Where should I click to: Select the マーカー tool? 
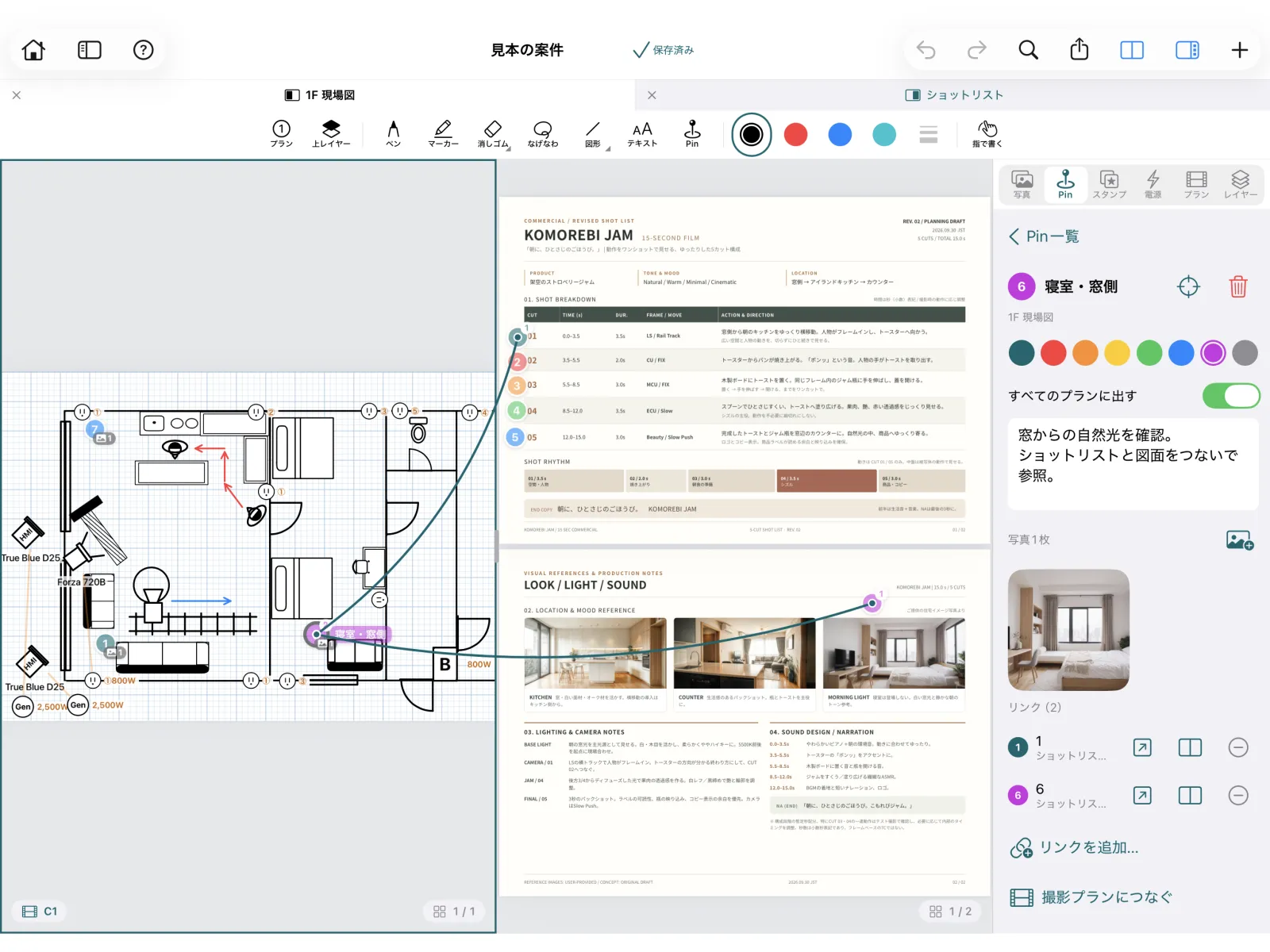443,133
